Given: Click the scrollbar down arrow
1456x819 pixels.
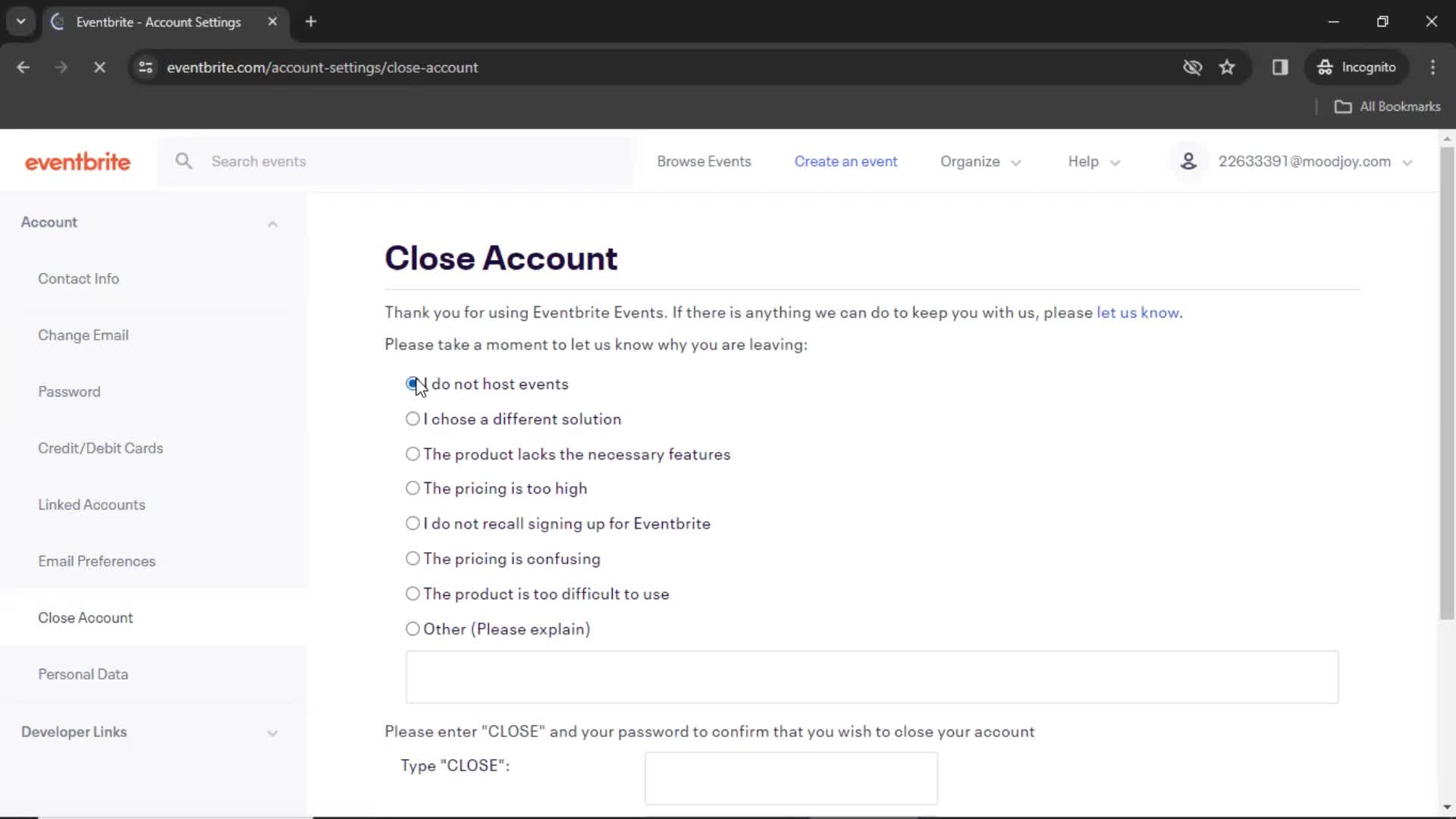Looking at the screenshot, I should coord(1447,808).
